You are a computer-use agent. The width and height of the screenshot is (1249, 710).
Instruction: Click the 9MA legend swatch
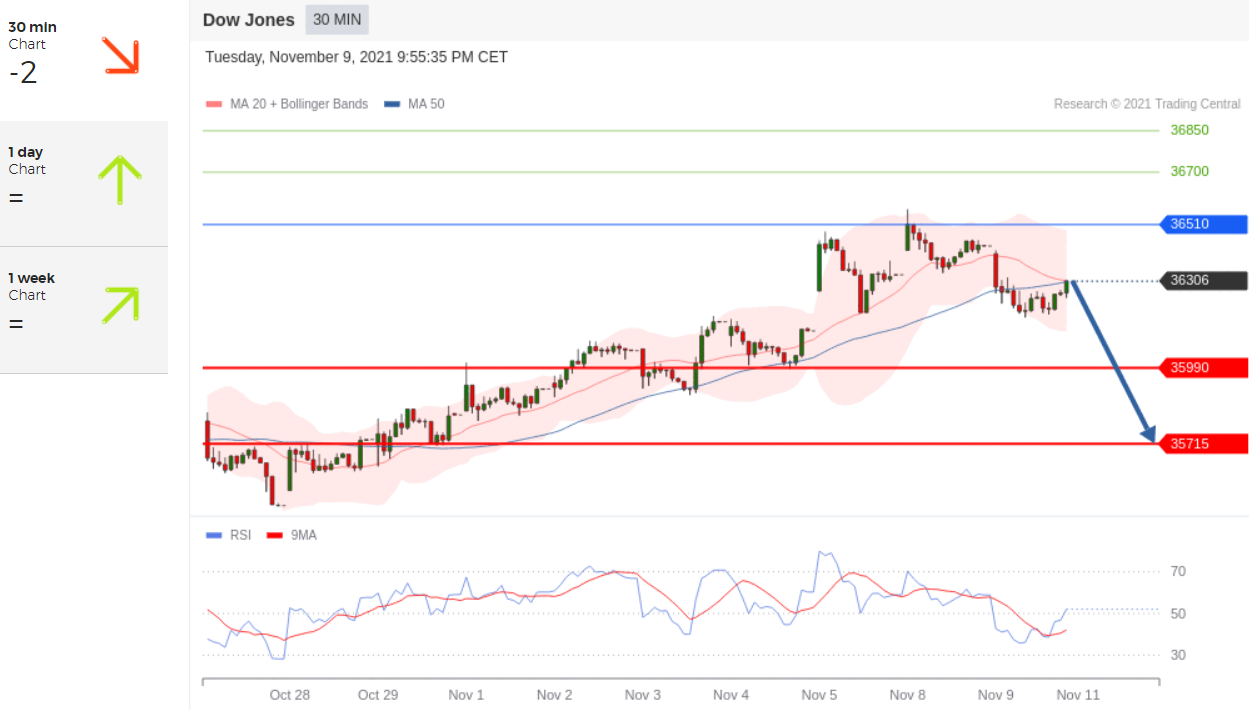(275, 535)
